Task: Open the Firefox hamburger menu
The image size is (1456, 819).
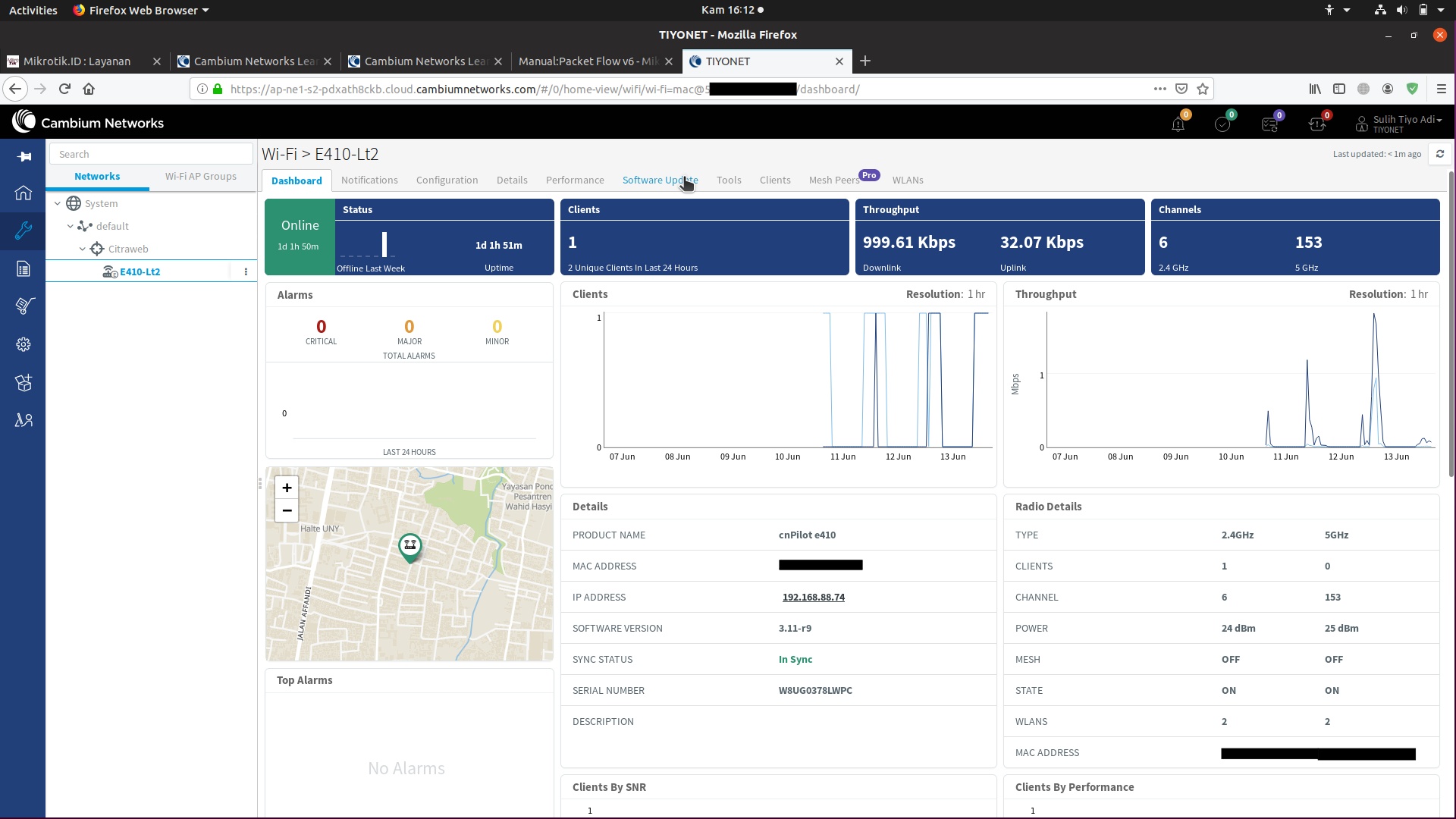Action: click(x=1442, y=89)
